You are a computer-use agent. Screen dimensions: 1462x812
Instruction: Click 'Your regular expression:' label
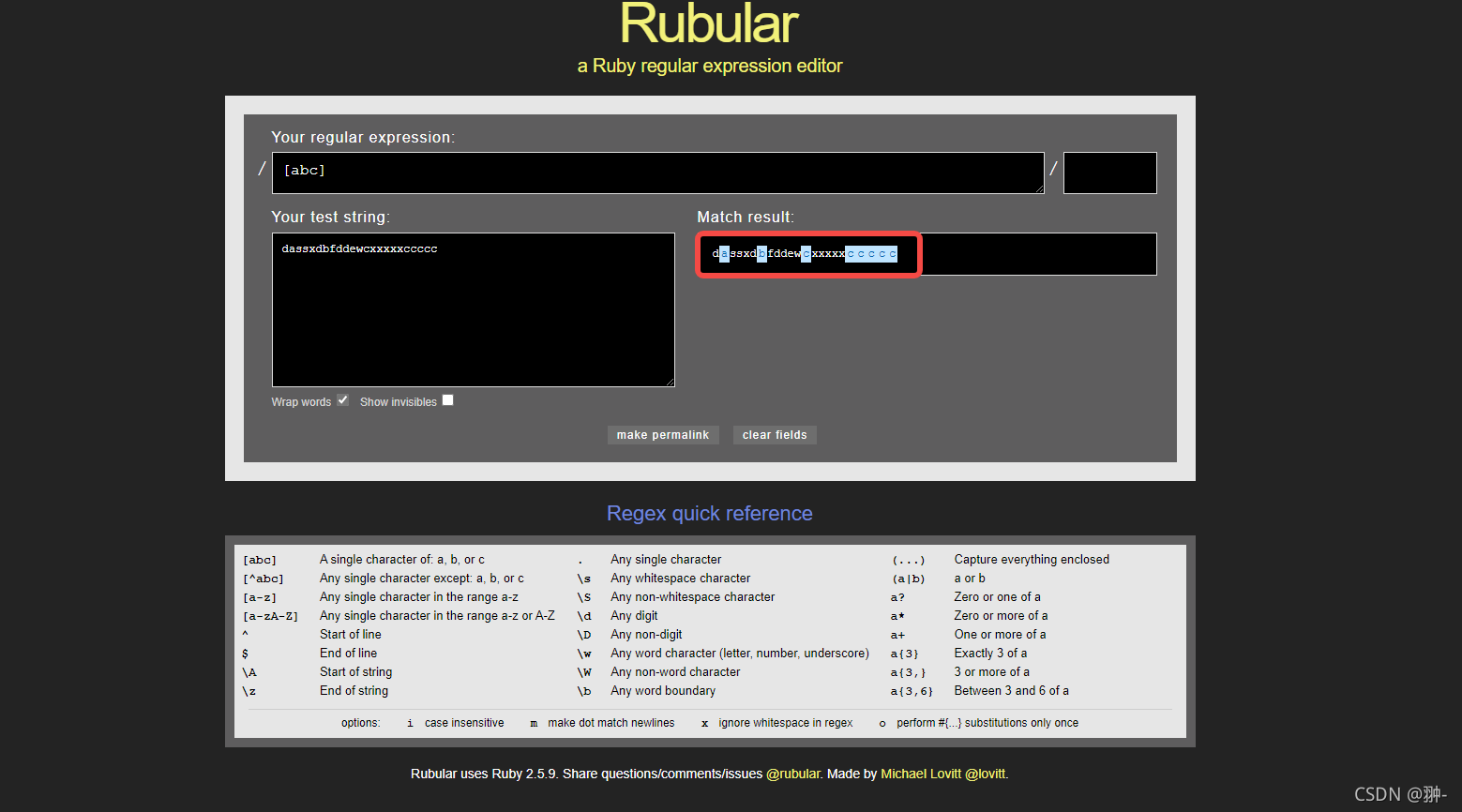coord(363,137)
